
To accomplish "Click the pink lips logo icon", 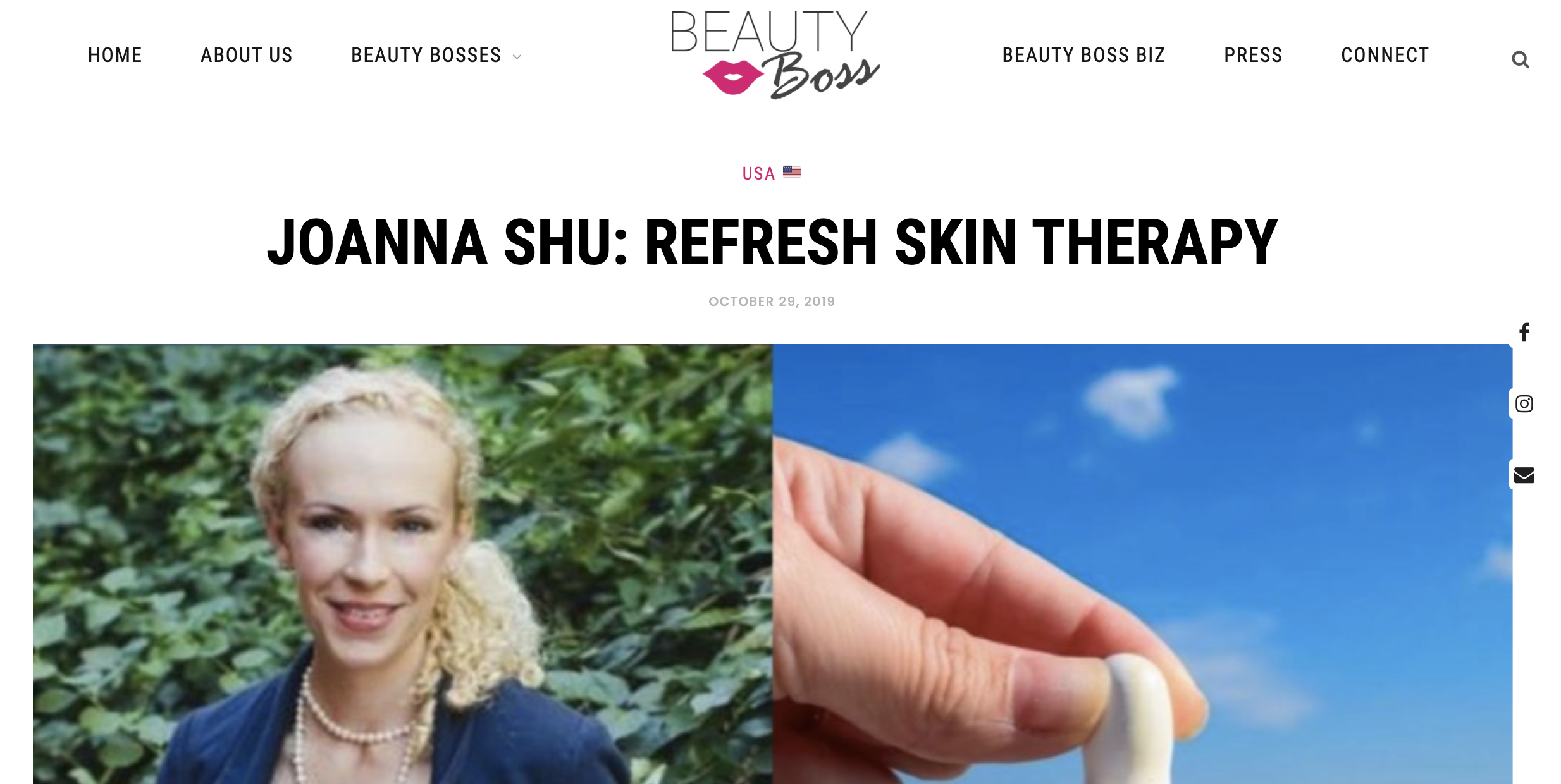I will [x=733, y=77].
